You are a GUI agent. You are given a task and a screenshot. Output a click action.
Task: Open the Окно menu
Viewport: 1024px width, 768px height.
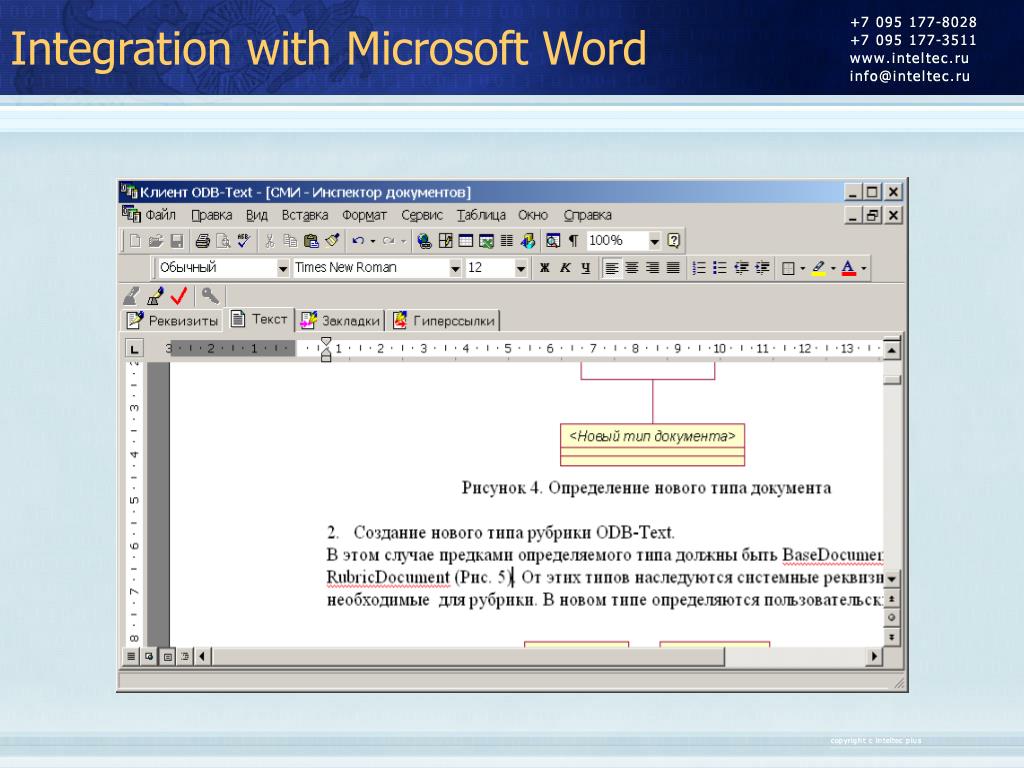[x=533, y=215]
